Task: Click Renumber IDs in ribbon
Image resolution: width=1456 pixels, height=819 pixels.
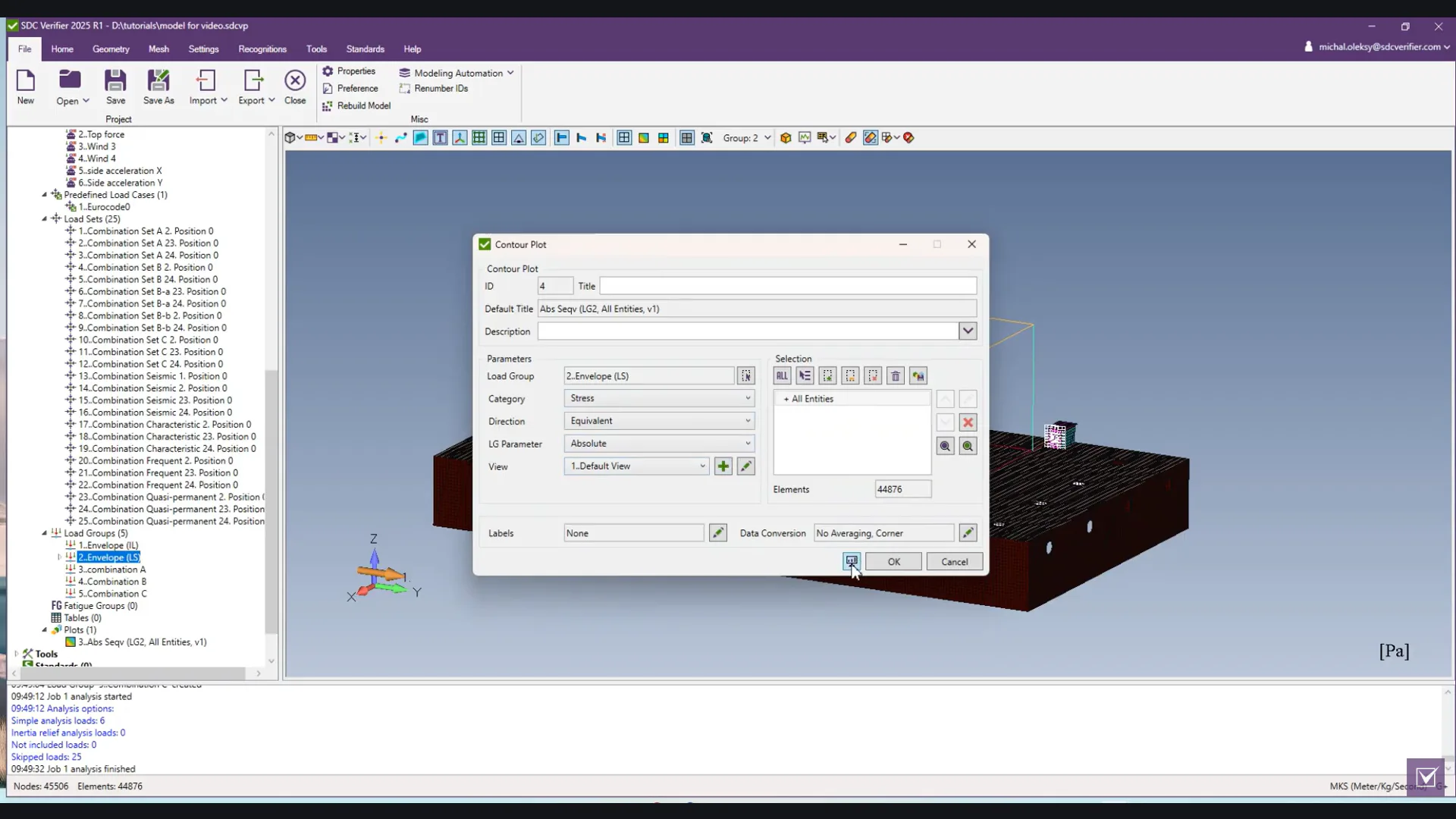Action: [434, 89]
